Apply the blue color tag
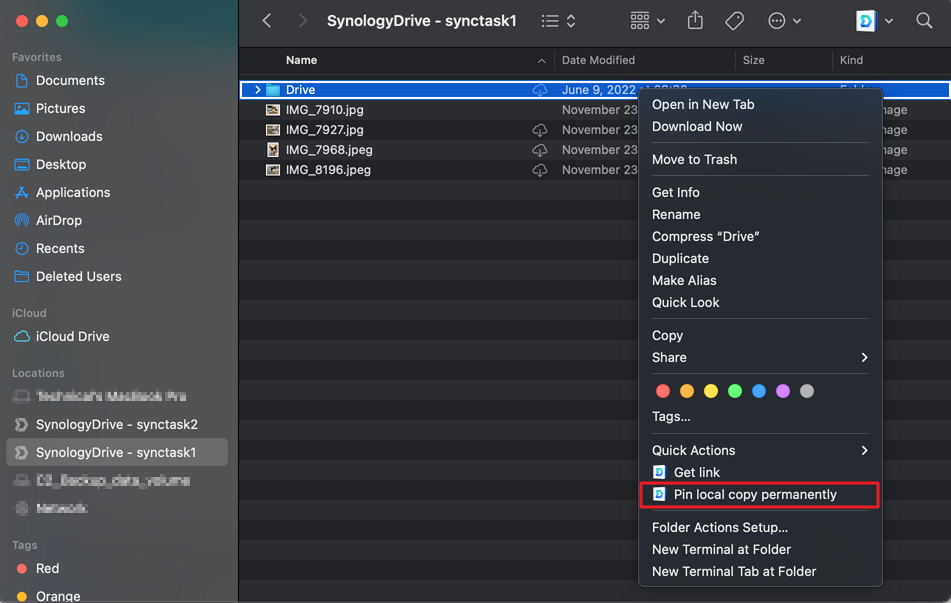The width and height of the screenshot is (951, 603). [759, 391]
